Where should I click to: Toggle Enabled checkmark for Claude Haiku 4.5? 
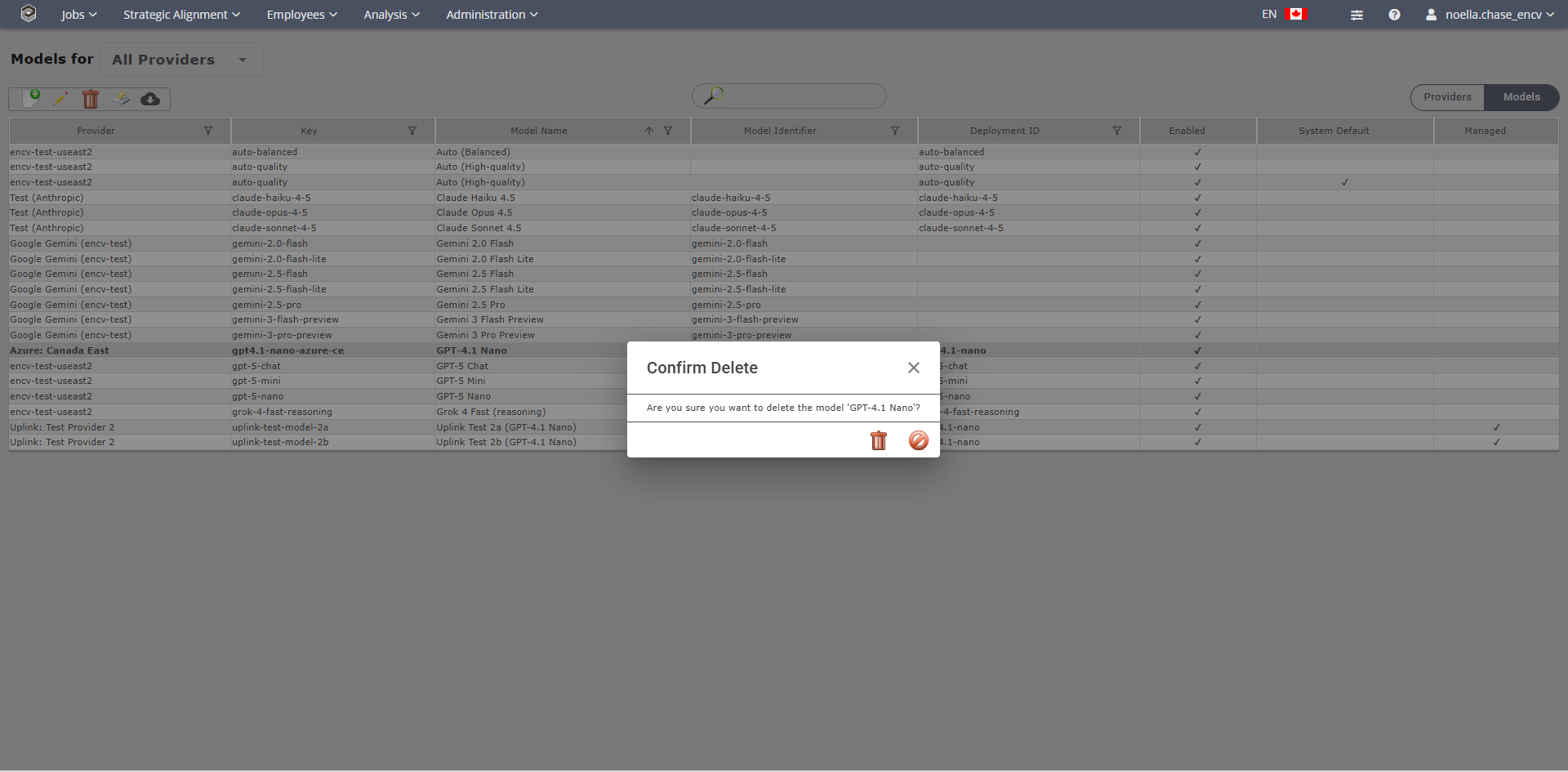click(1197, 198)
